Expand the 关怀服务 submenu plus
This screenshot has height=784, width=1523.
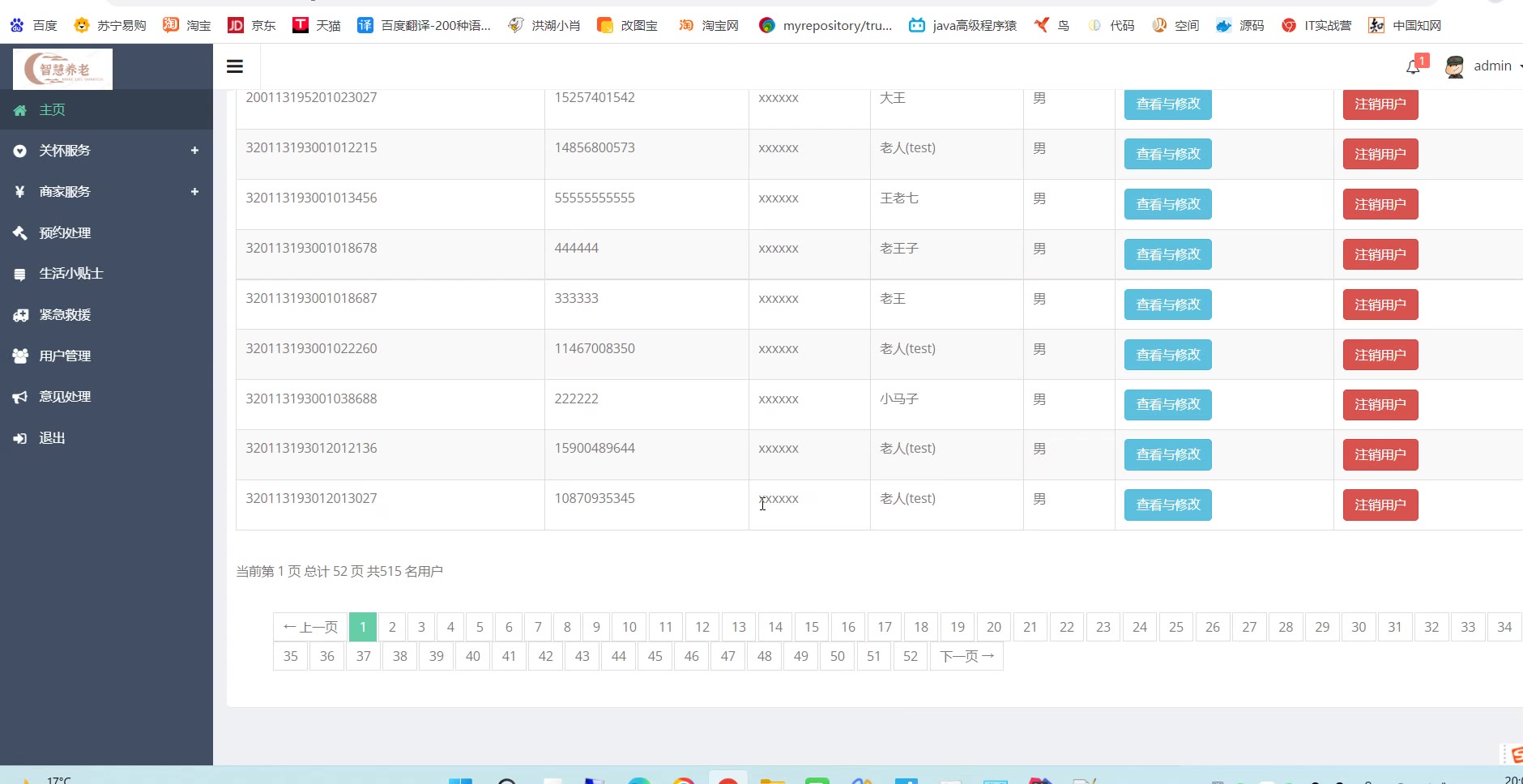coord(194,151)
